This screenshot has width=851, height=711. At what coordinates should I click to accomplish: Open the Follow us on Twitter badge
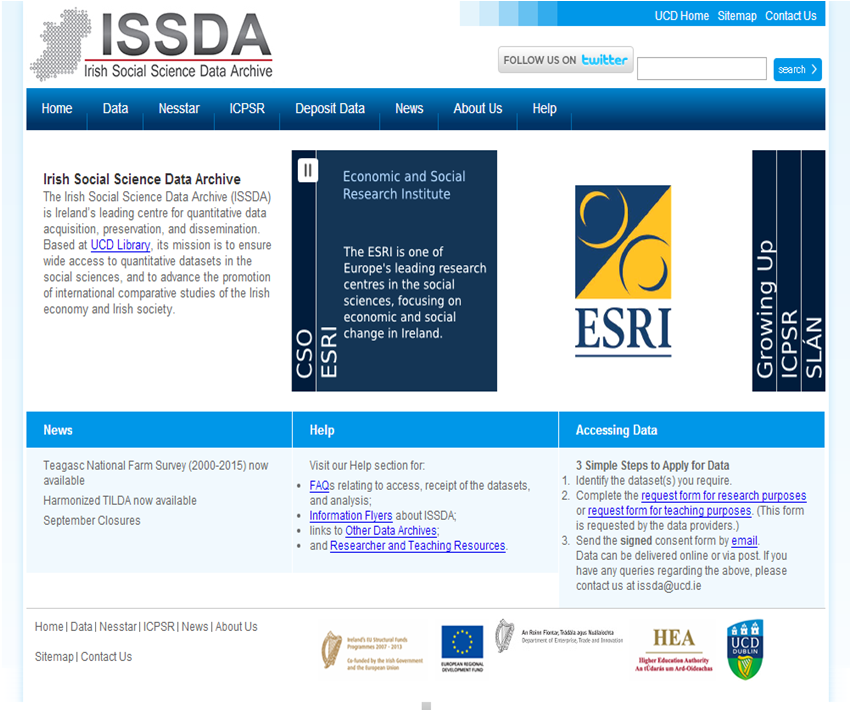[x=566, y=60]
